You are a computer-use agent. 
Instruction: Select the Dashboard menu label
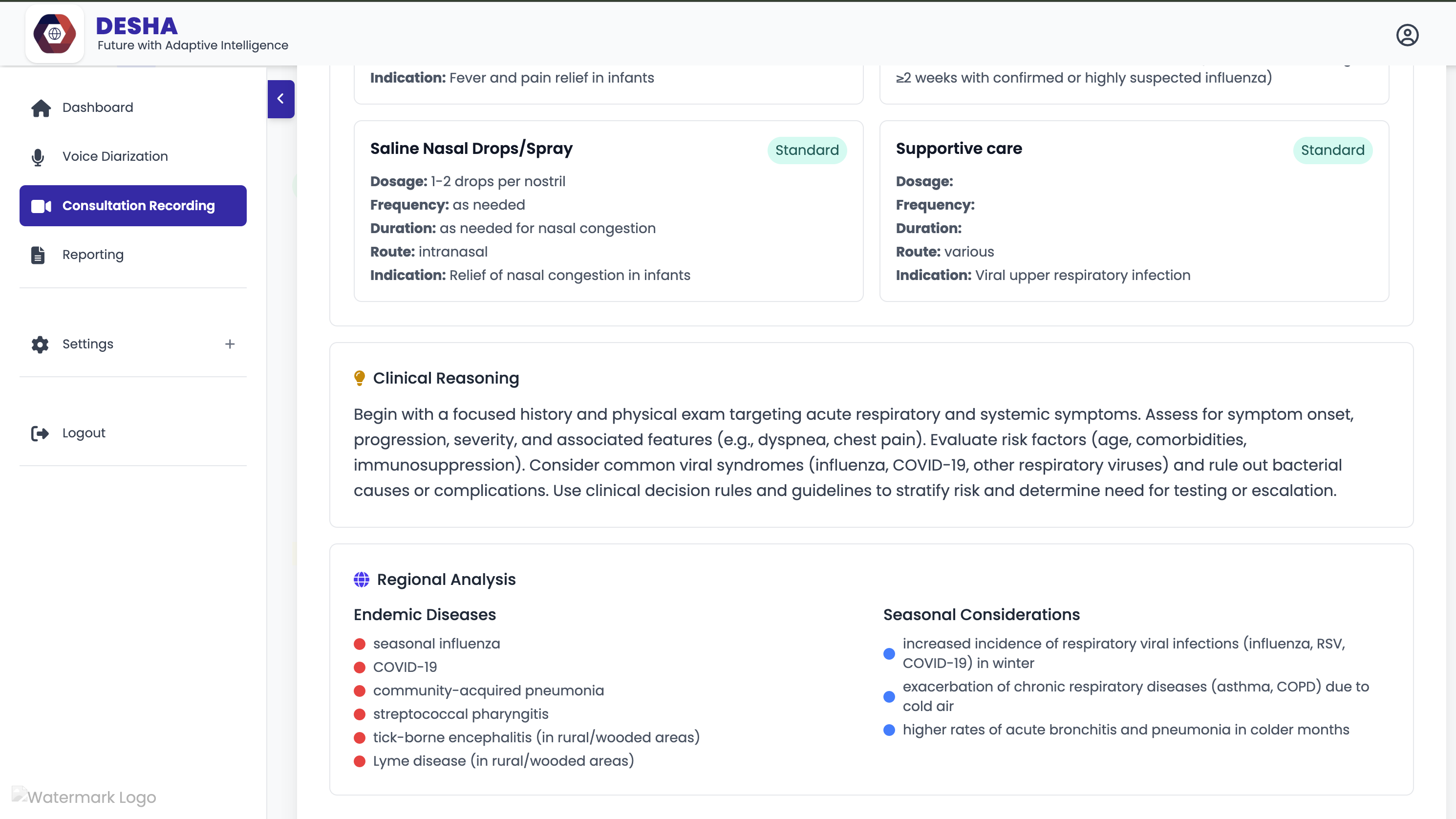[x=98, y=108]
